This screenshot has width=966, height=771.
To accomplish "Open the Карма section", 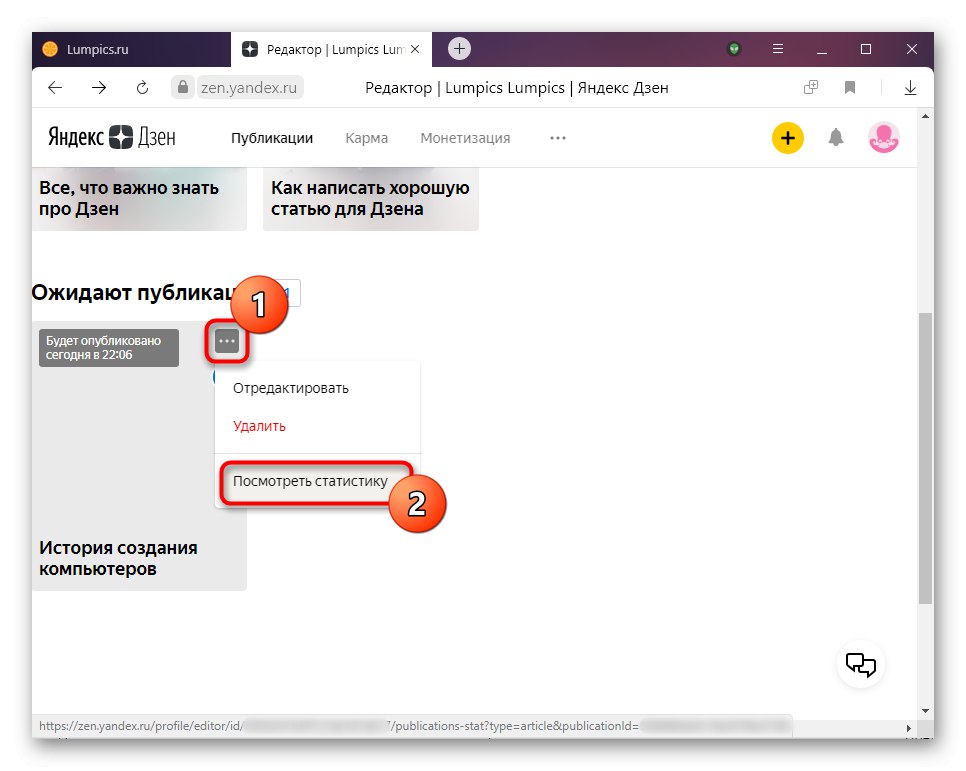I will 367,138.
